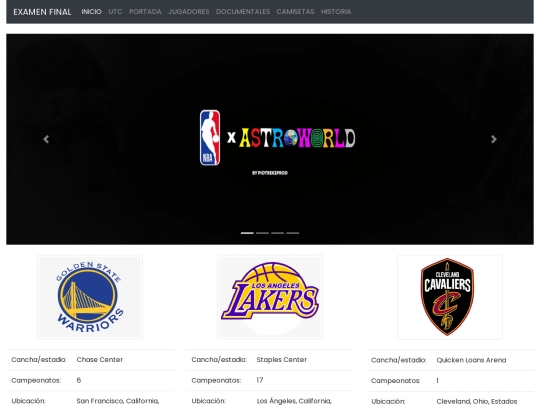Select the second carousel slide indicator
Image resolution: width=540 pixels, height=405 pixels.
pos(262,233)
